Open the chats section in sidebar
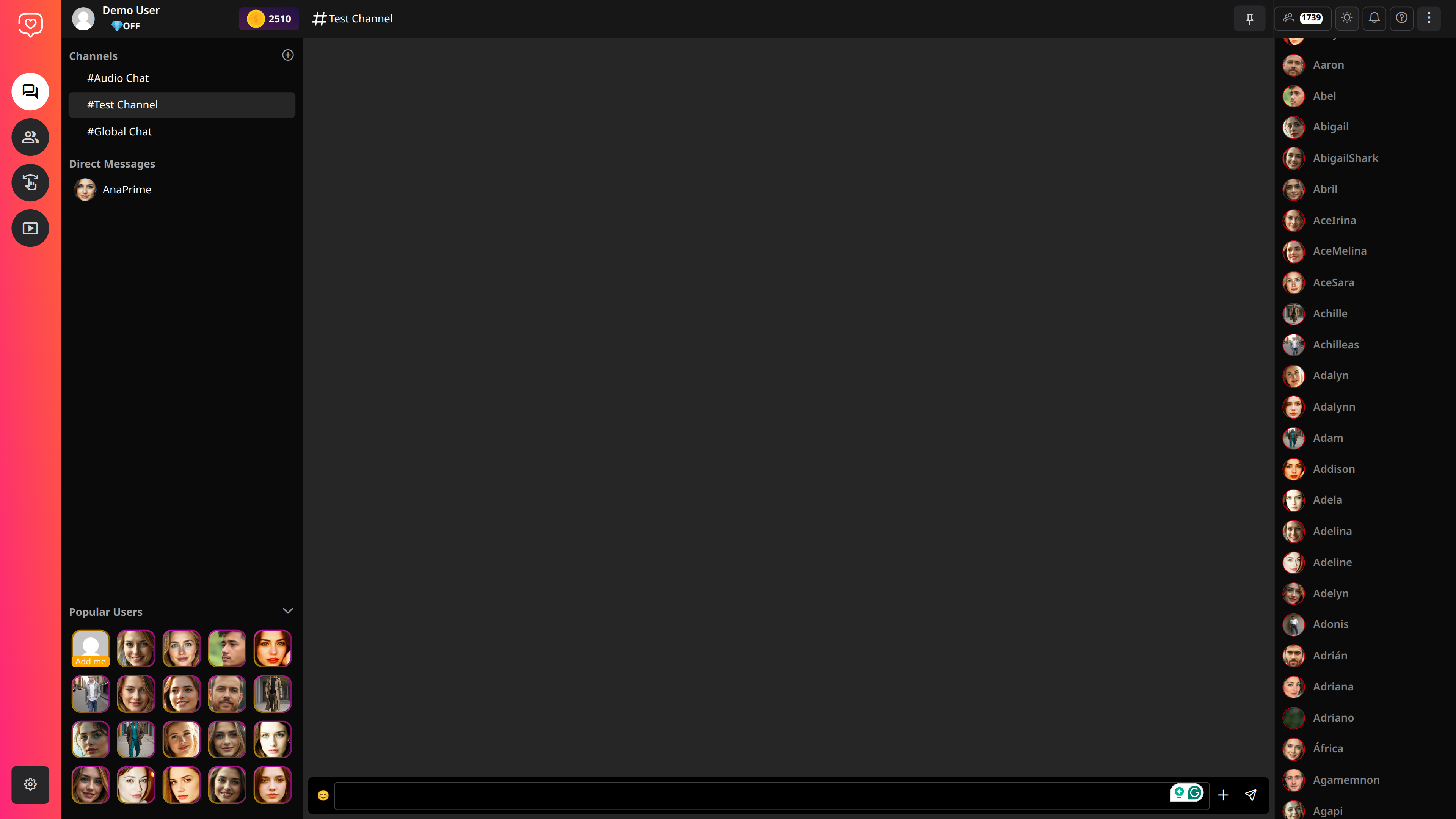1456x819 pixels. (30, 91)
